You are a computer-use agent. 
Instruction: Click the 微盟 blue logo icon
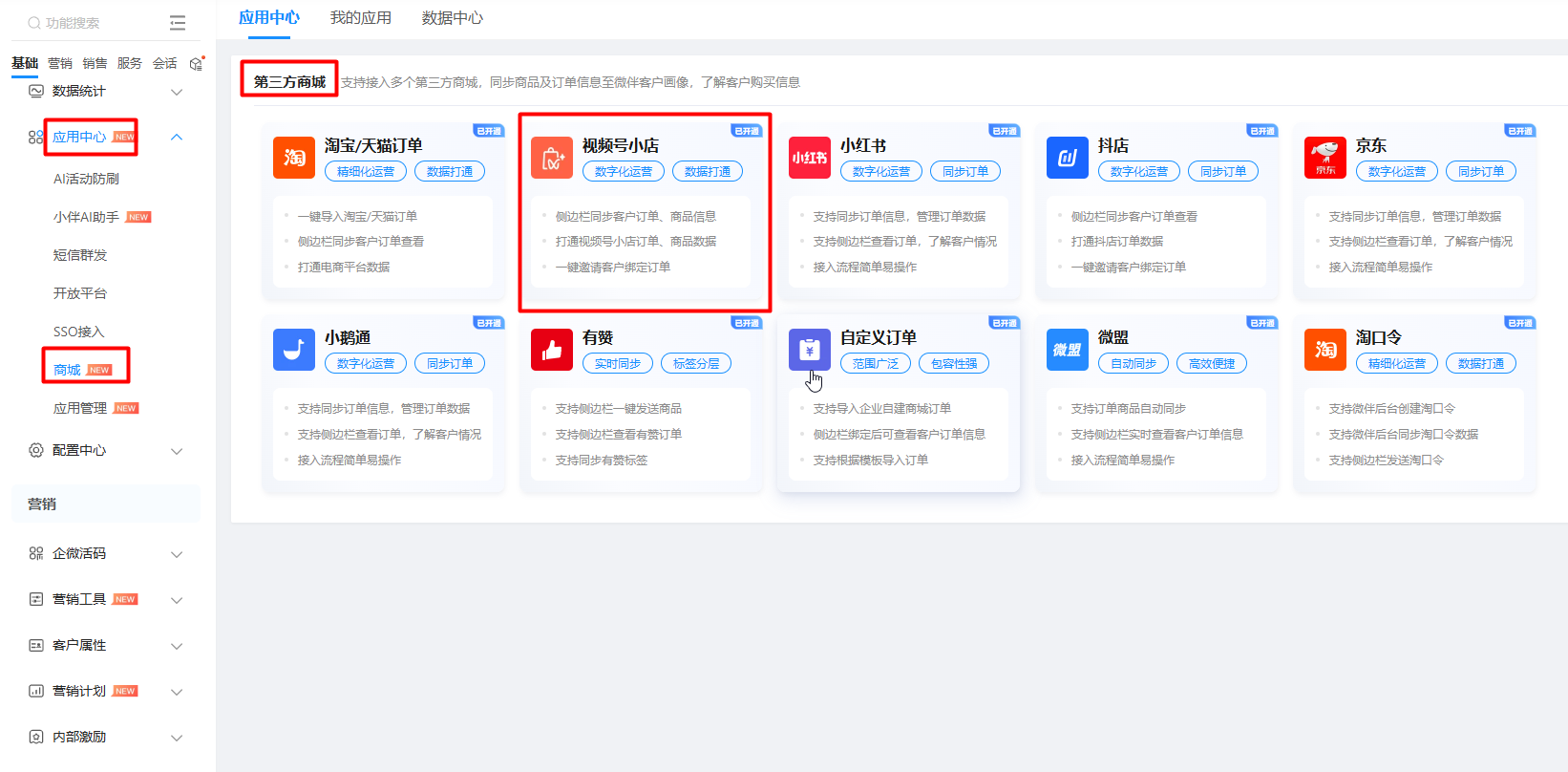[1068, 350]
